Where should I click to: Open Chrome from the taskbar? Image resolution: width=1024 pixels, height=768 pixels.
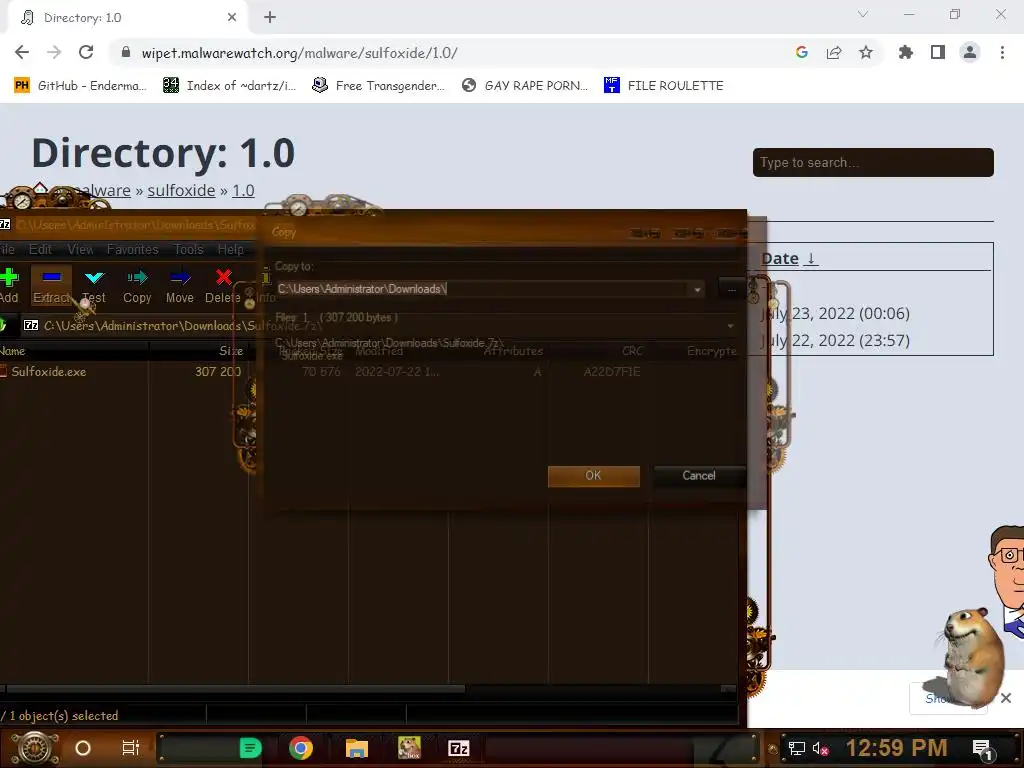click(301, 748)
